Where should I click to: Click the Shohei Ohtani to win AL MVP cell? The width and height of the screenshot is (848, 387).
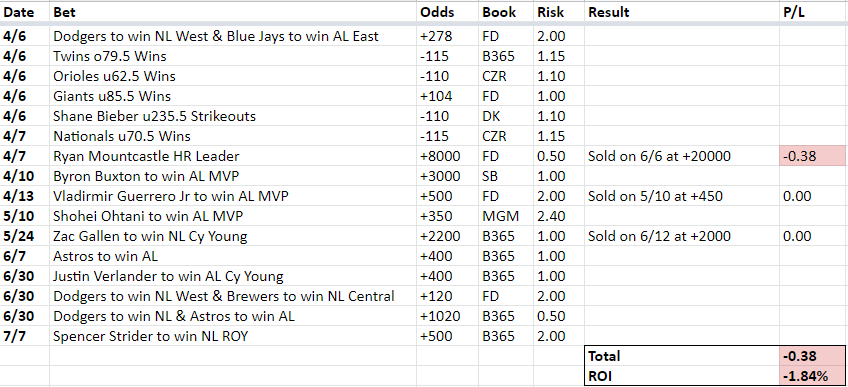coord(233,216)
